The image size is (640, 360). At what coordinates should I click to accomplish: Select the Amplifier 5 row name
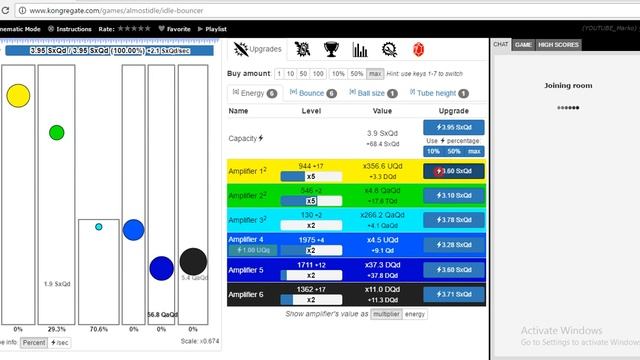point(246,270)
